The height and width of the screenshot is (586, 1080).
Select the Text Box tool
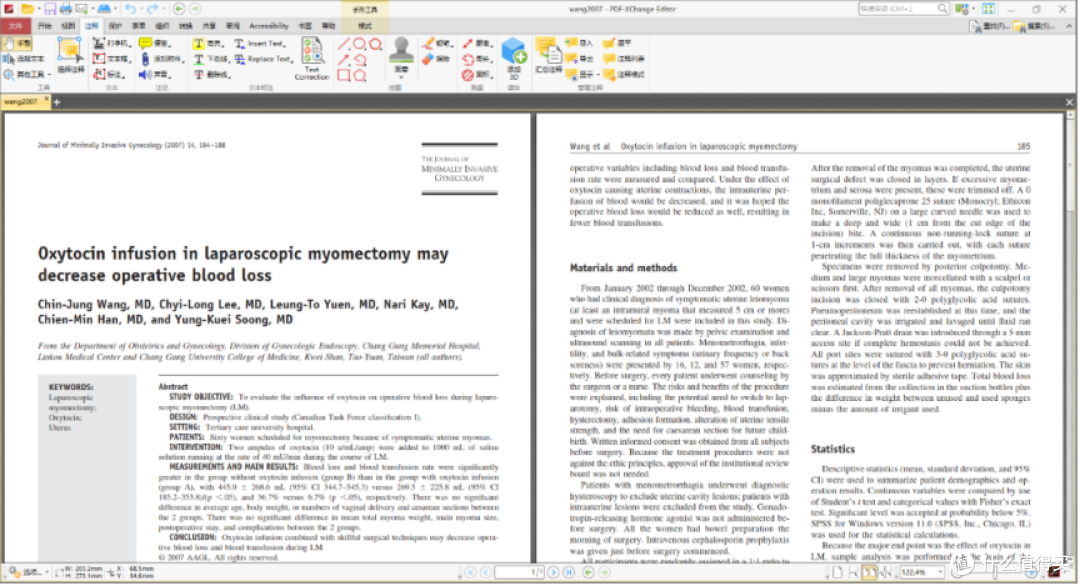pos(110,59)
